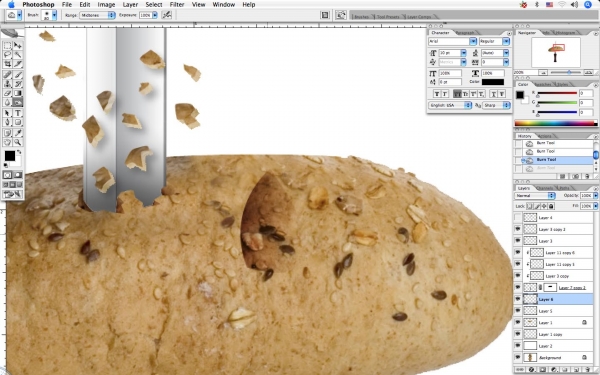Select the Notes tool
600x375 pixels.
coord(7,133)
